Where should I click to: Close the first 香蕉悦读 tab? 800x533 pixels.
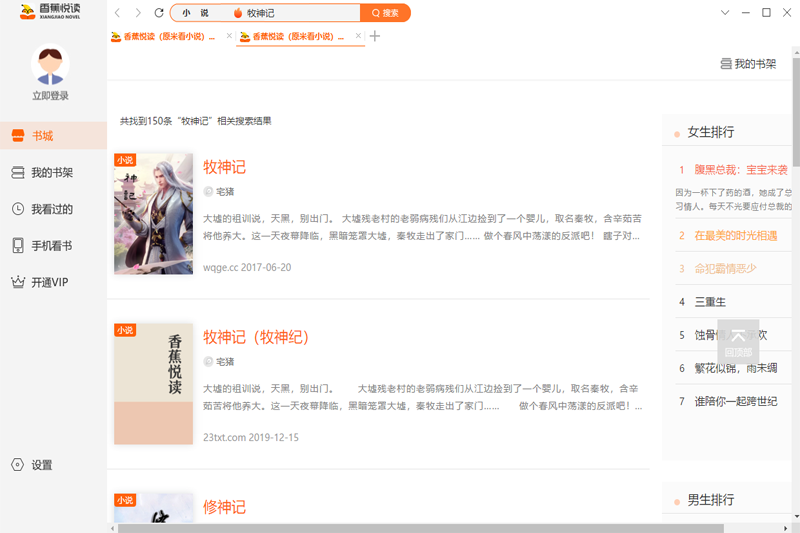(229, 36)
